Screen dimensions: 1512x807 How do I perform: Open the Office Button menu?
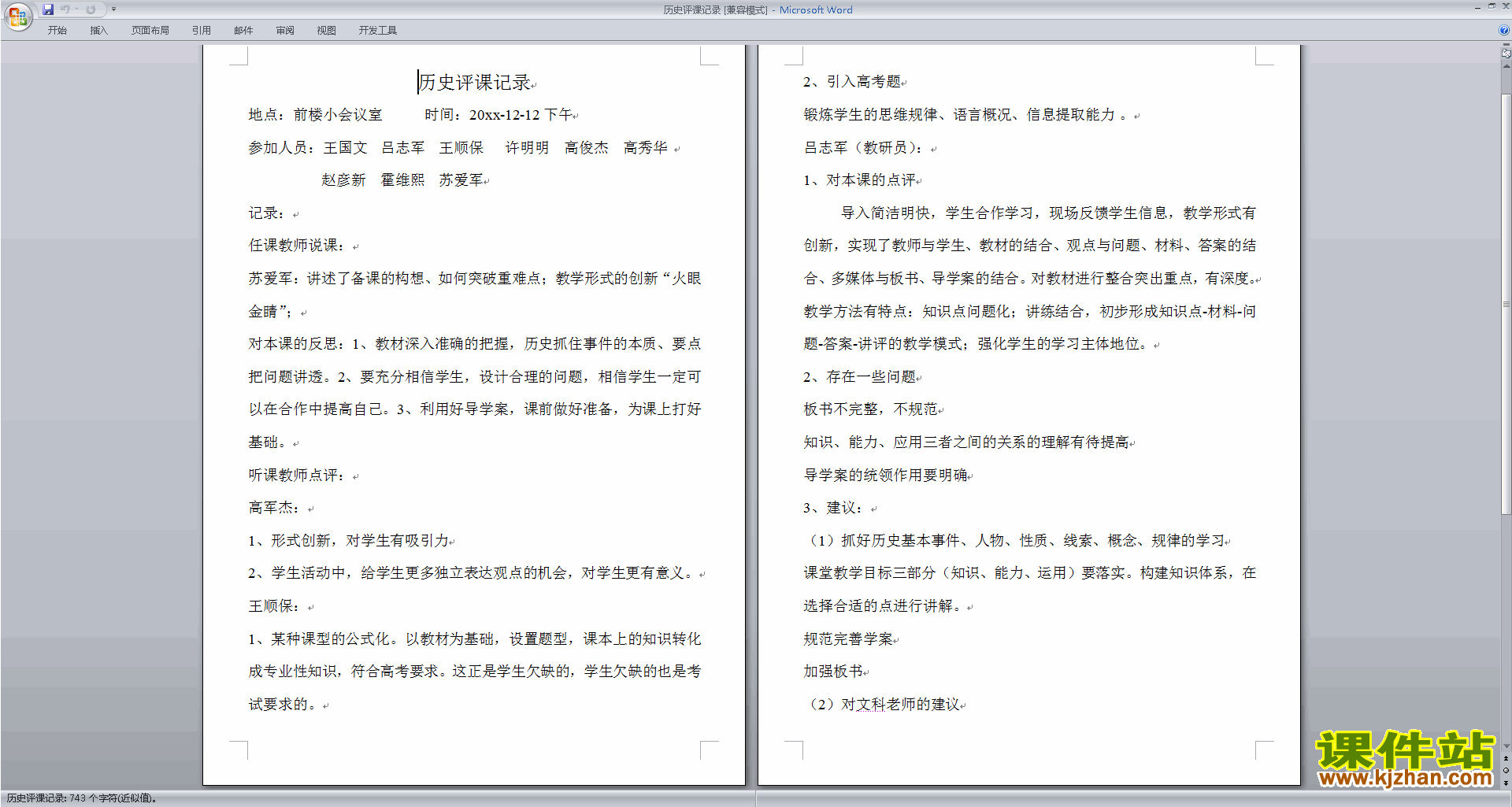tap(17, 17)
